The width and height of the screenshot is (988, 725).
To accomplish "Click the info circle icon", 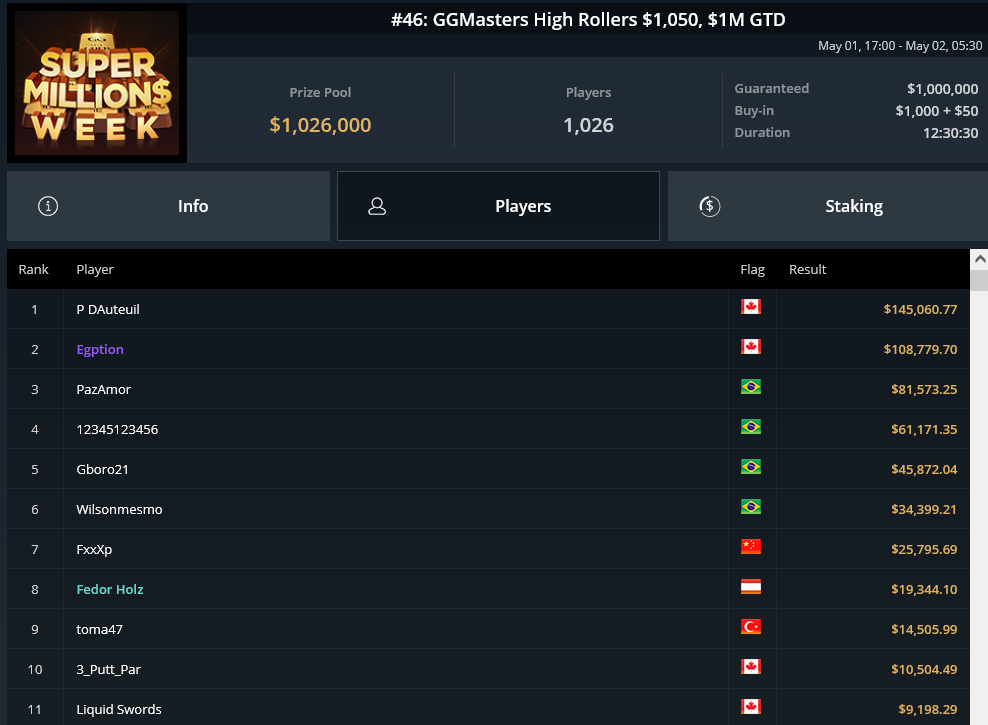I will (x=48, y=206).
